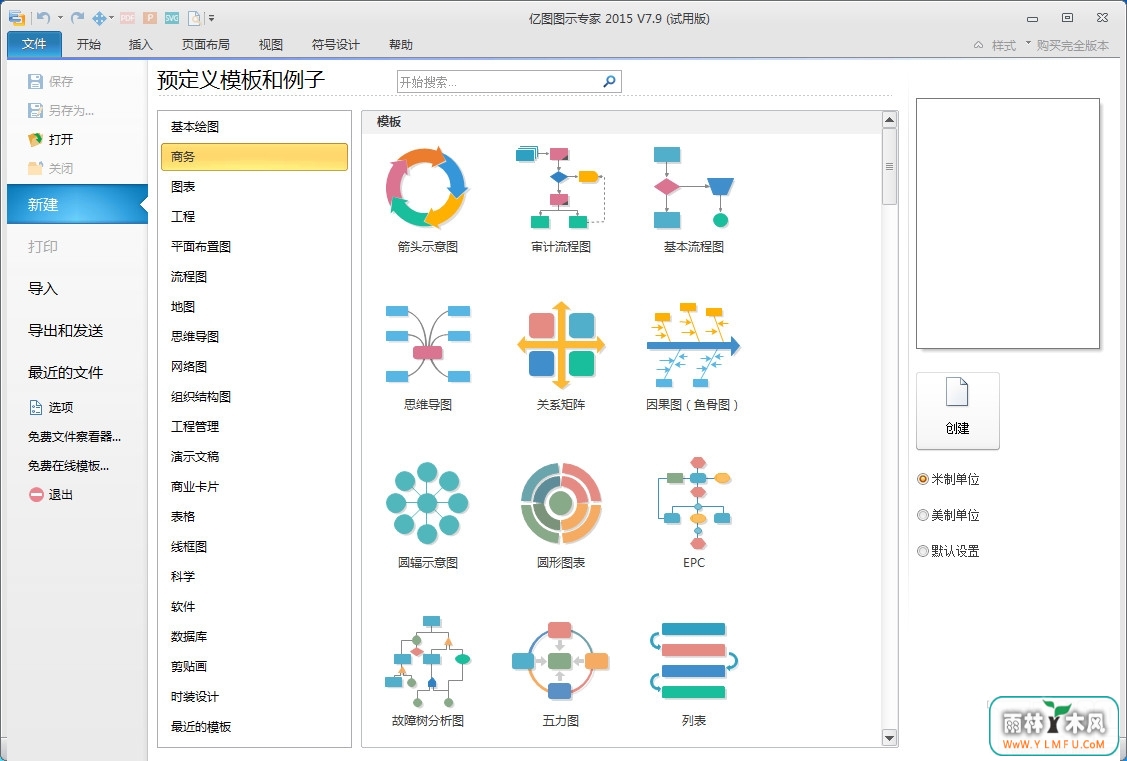Click the blue move/pan arrows icon
Screen dimensions: 1127x761
point(99,18)
